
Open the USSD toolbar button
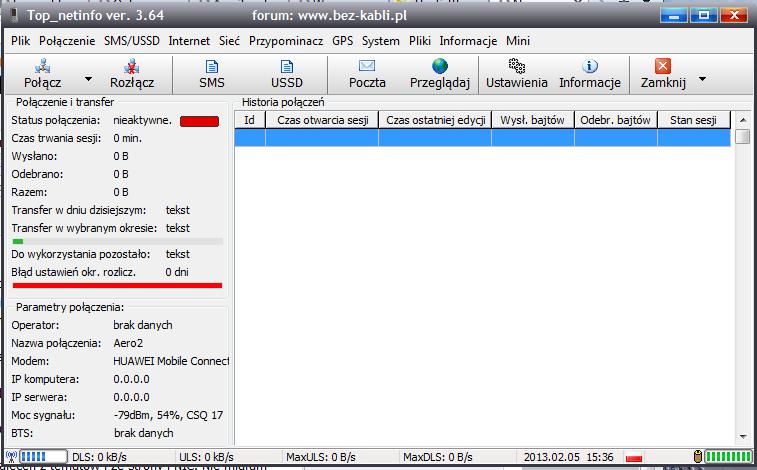tap(286, 66)
